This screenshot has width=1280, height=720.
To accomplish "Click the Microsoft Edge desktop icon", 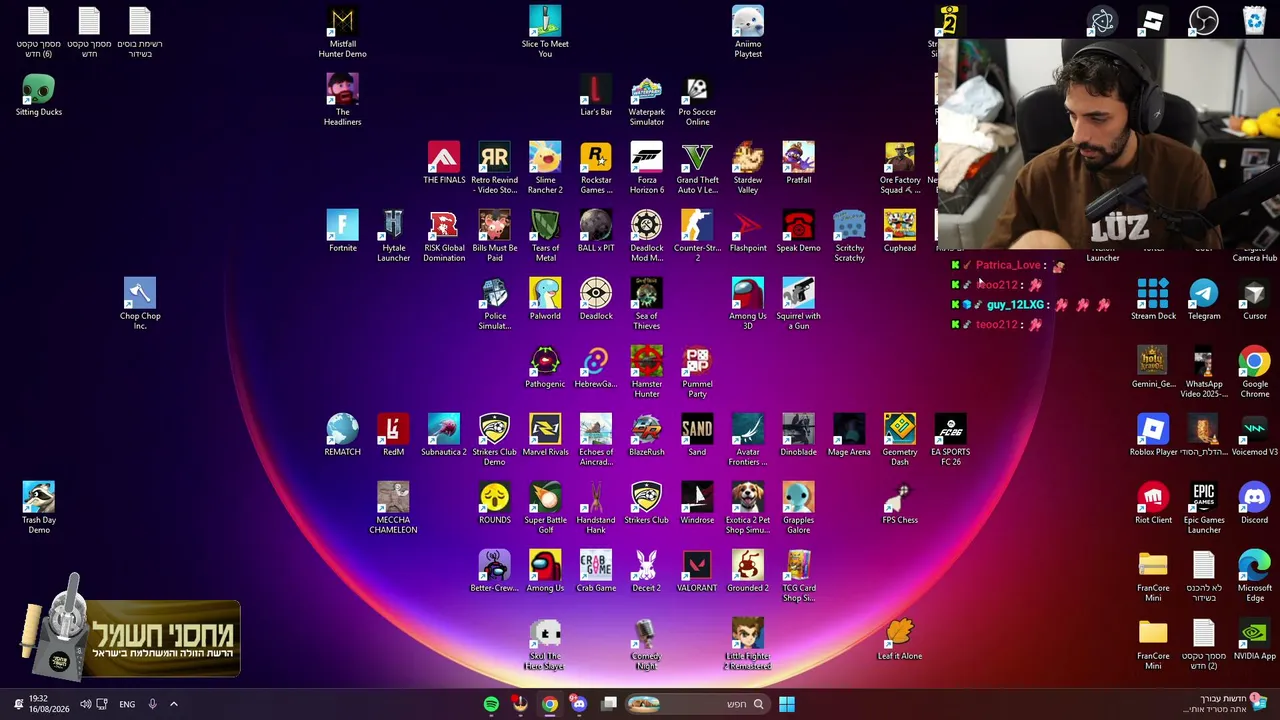I will point(1254,576).
